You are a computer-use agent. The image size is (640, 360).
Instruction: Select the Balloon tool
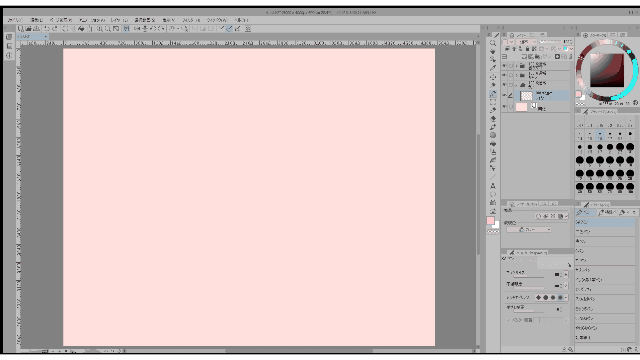tap(493, 194)
